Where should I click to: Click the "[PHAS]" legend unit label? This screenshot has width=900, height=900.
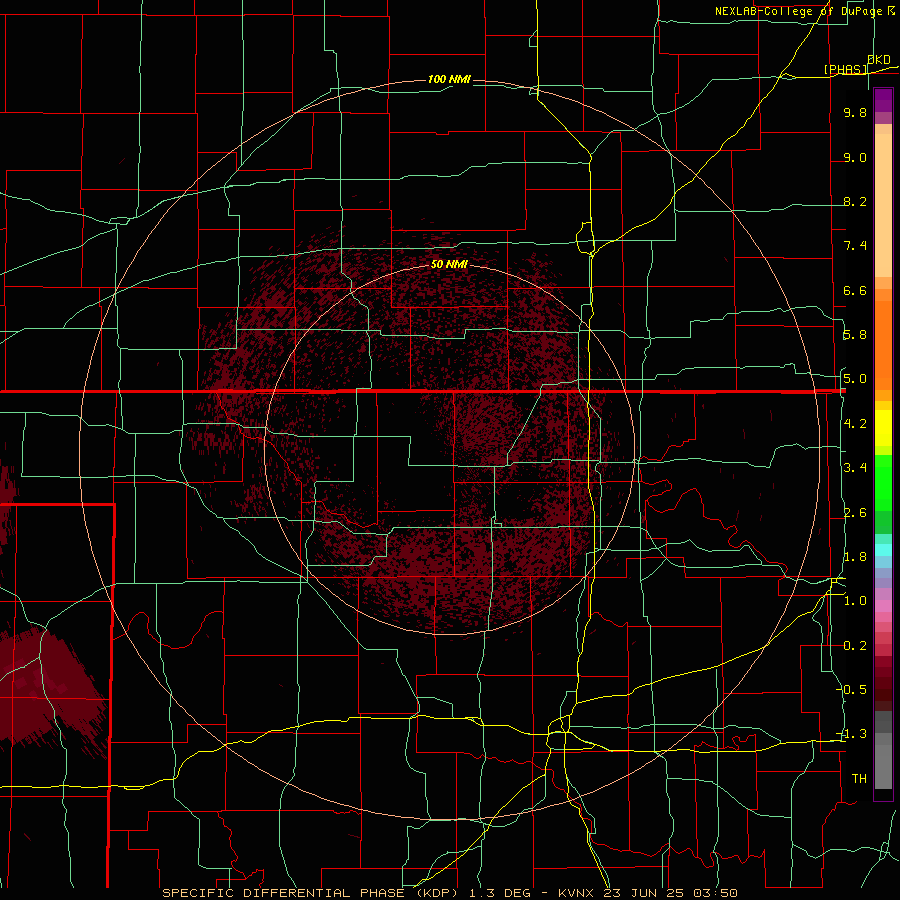click(845, 69)
